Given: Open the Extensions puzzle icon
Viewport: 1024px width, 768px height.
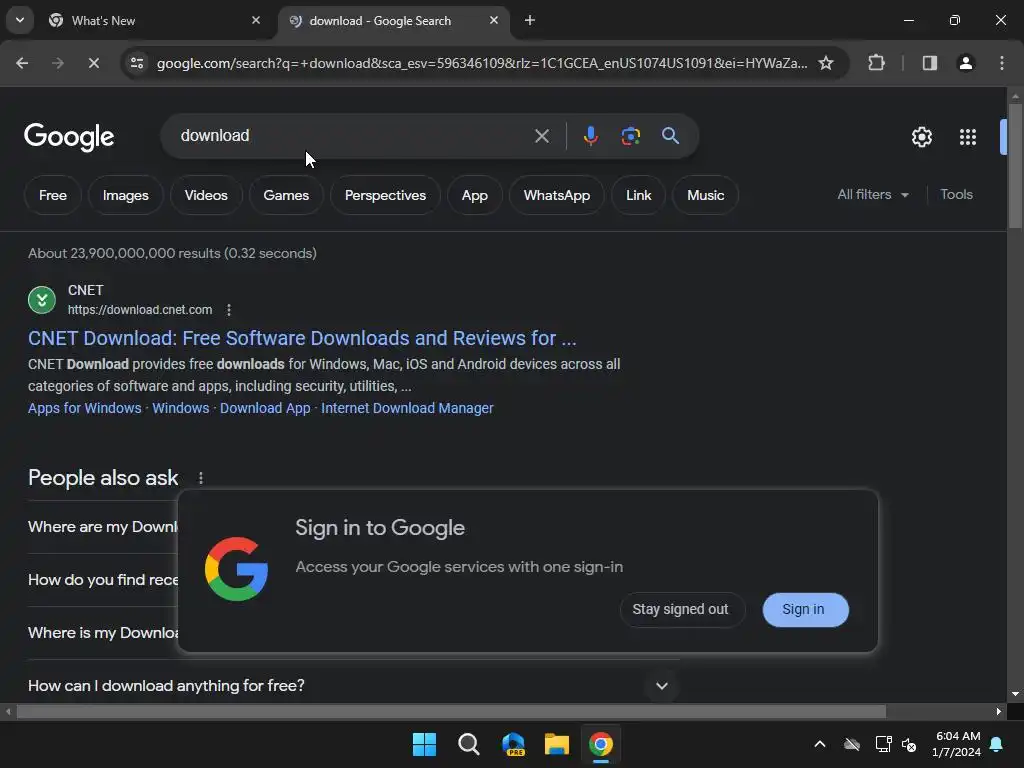Looking at the screenshot, I should [x=876, y=63].
